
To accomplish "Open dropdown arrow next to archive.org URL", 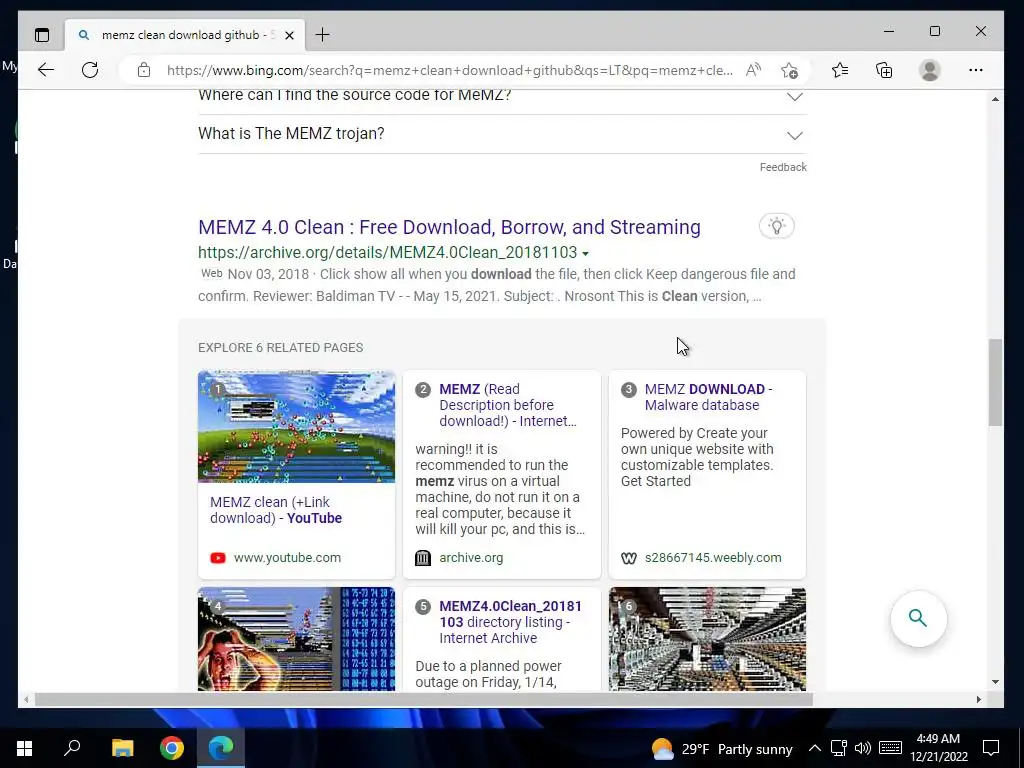I will tap(585, 253).
